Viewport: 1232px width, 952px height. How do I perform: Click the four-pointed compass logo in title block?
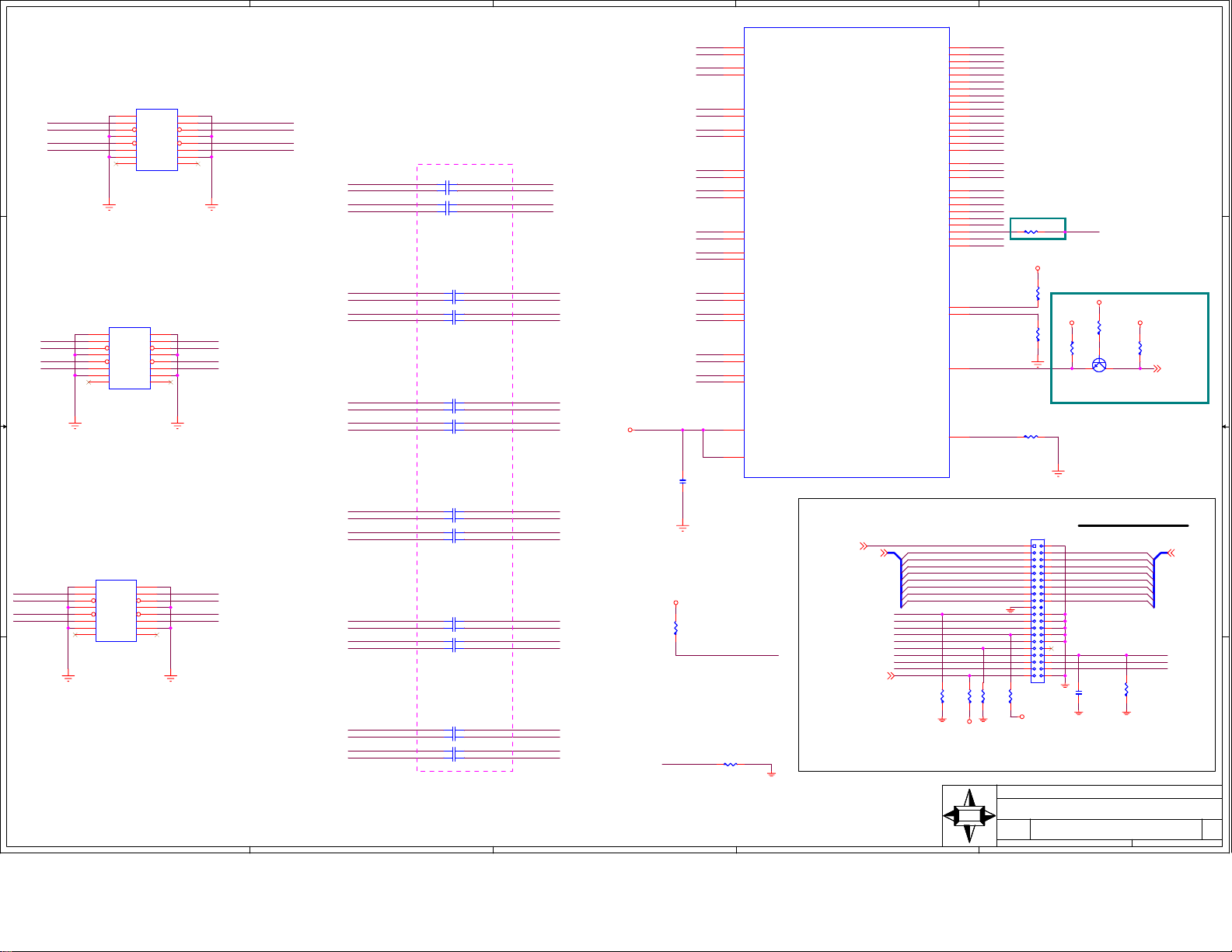click(969, 816)
